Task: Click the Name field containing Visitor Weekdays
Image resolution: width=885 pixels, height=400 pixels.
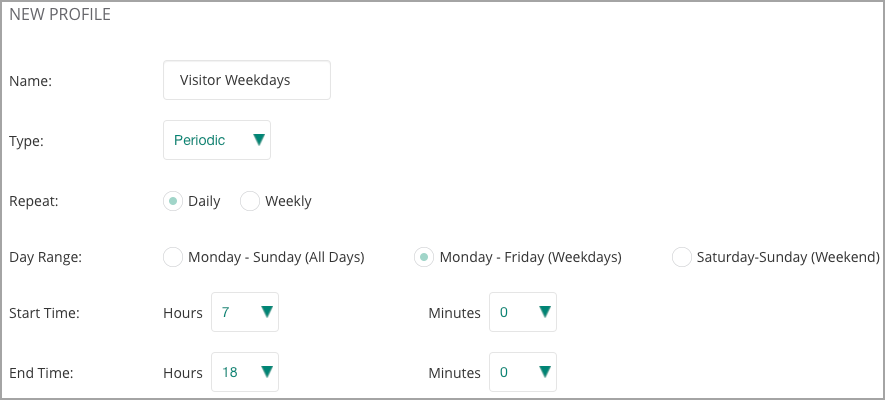Action: [247, 80]
